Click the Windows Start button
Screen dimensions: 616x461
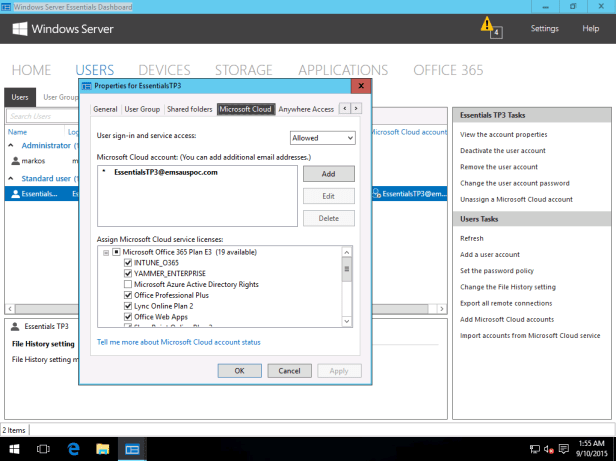16,450
